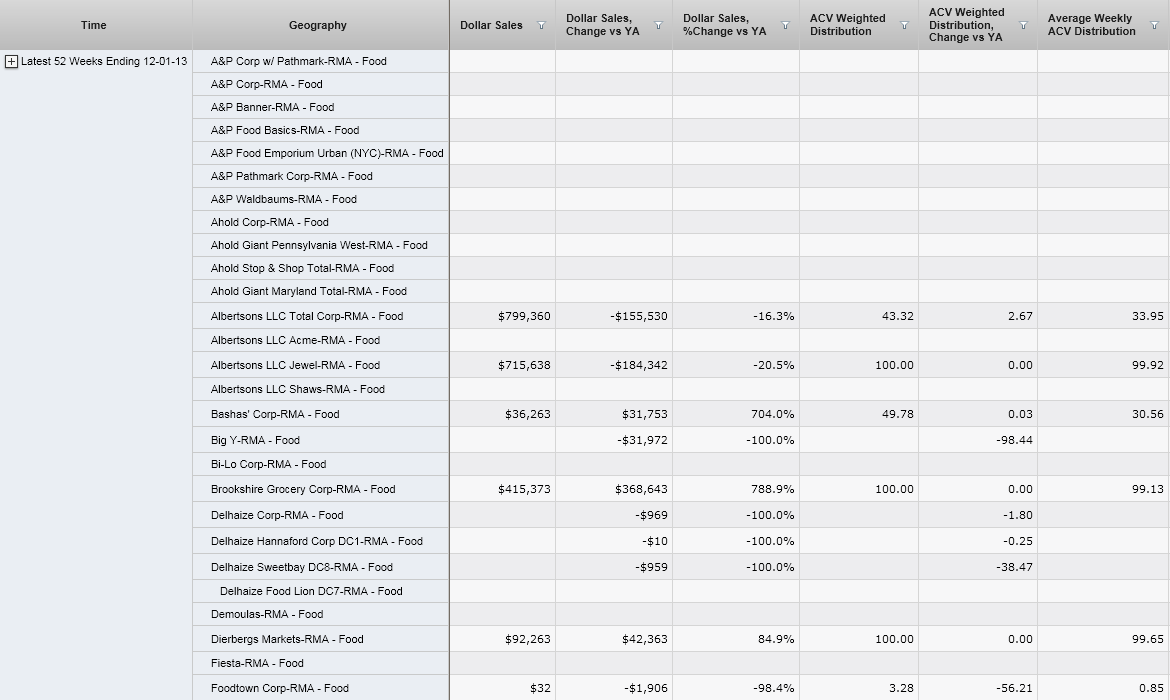Select Brookshire Grocery Corp-RMA - Food row

pyautogui.click(x=303, y=489)
